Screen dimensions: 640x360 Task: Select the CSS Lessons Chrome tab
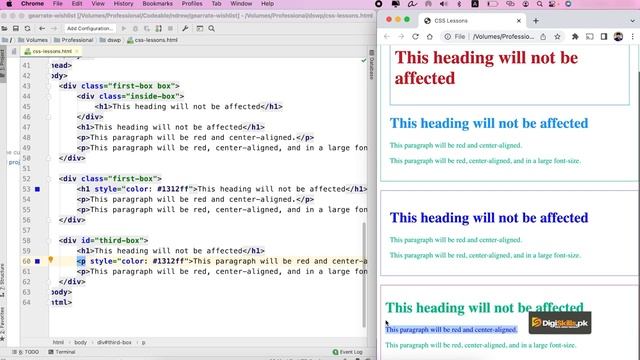(x=472, y=20)
